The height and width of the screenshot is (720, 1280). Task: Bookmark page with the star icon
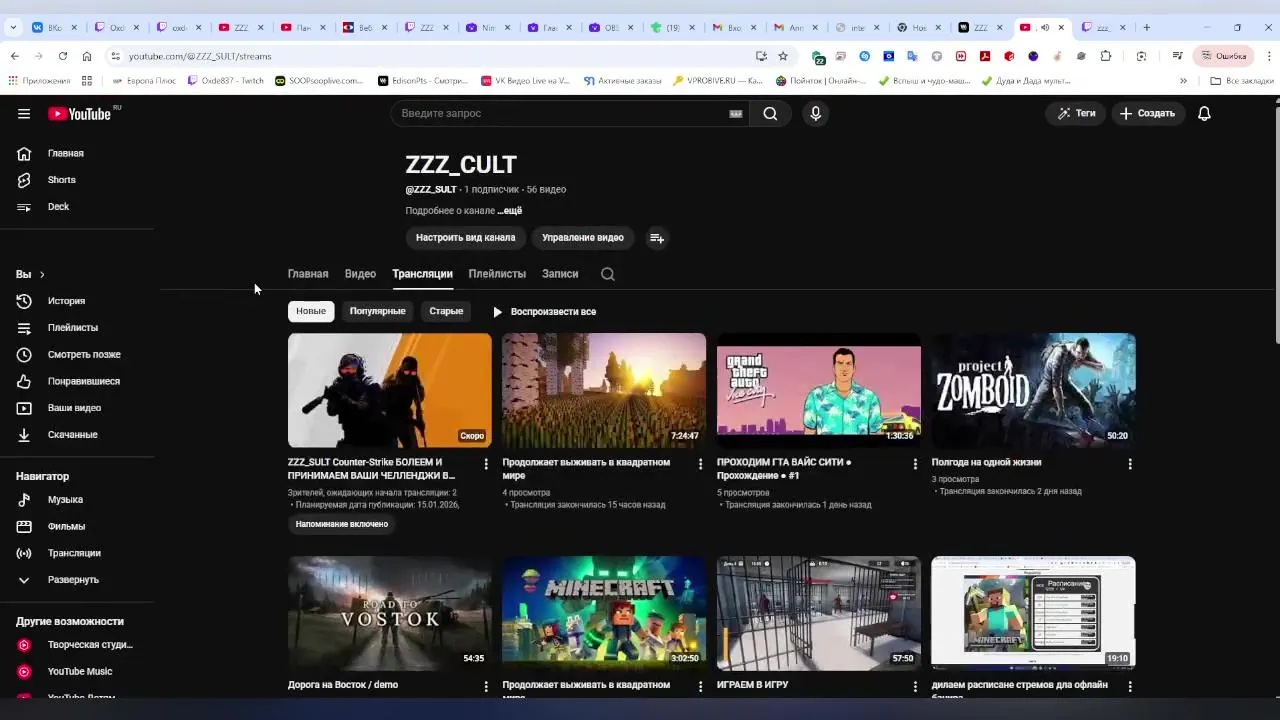point(783,56)
